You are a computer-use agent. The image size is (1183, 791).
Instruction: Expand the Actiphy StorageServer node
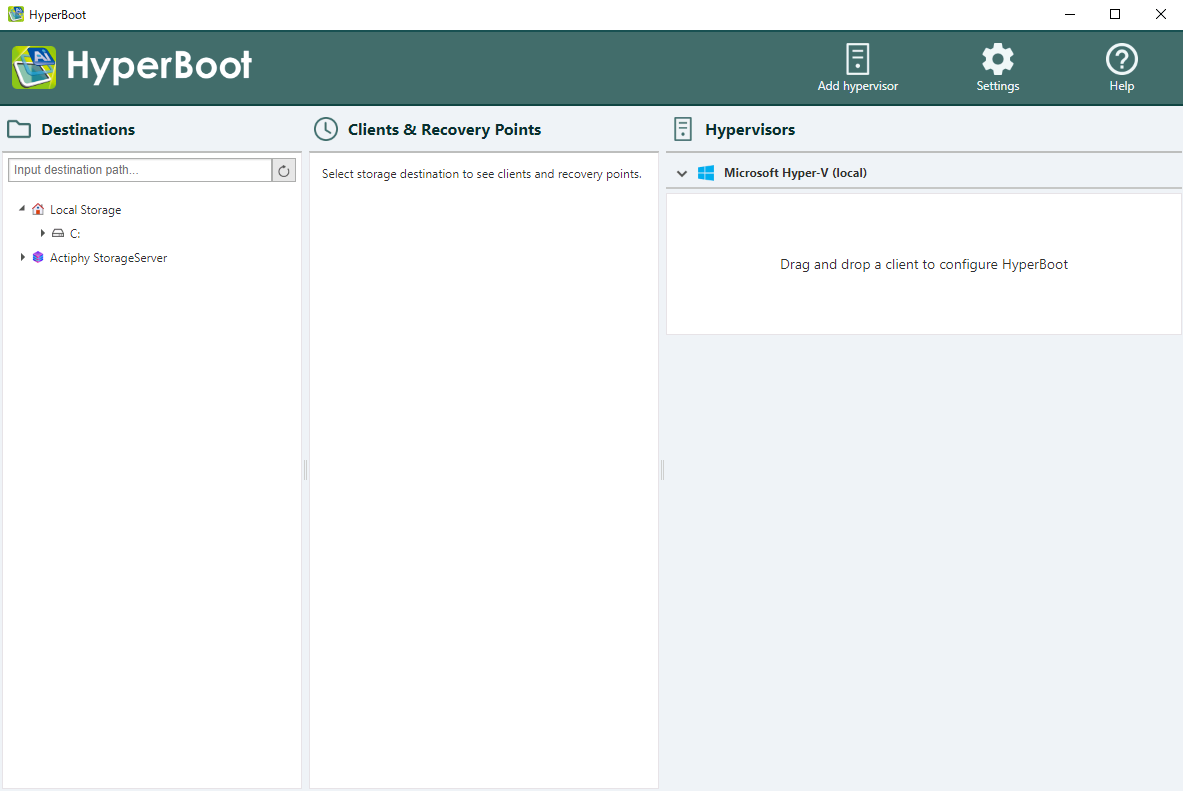coord(22,257)
